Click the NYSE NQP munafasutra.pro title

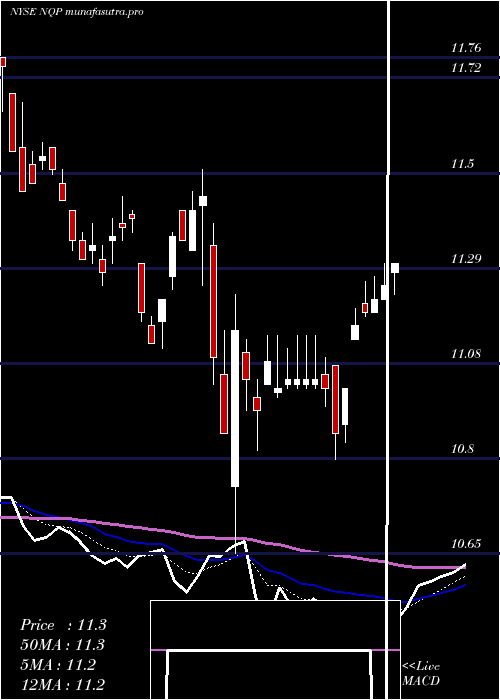(x=76, y=12)
